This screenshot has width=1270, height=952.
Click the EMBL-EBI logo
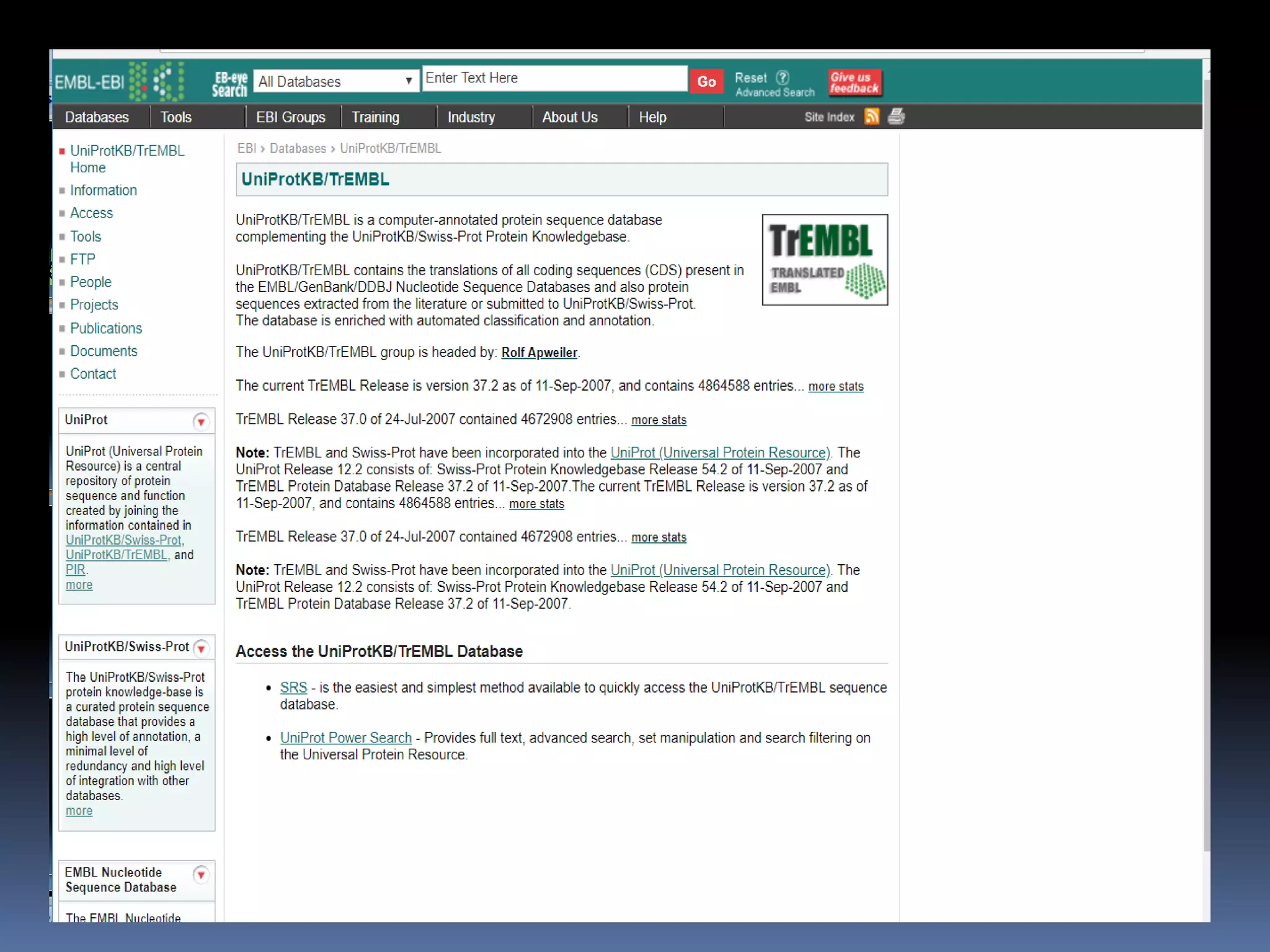(118, 81)
